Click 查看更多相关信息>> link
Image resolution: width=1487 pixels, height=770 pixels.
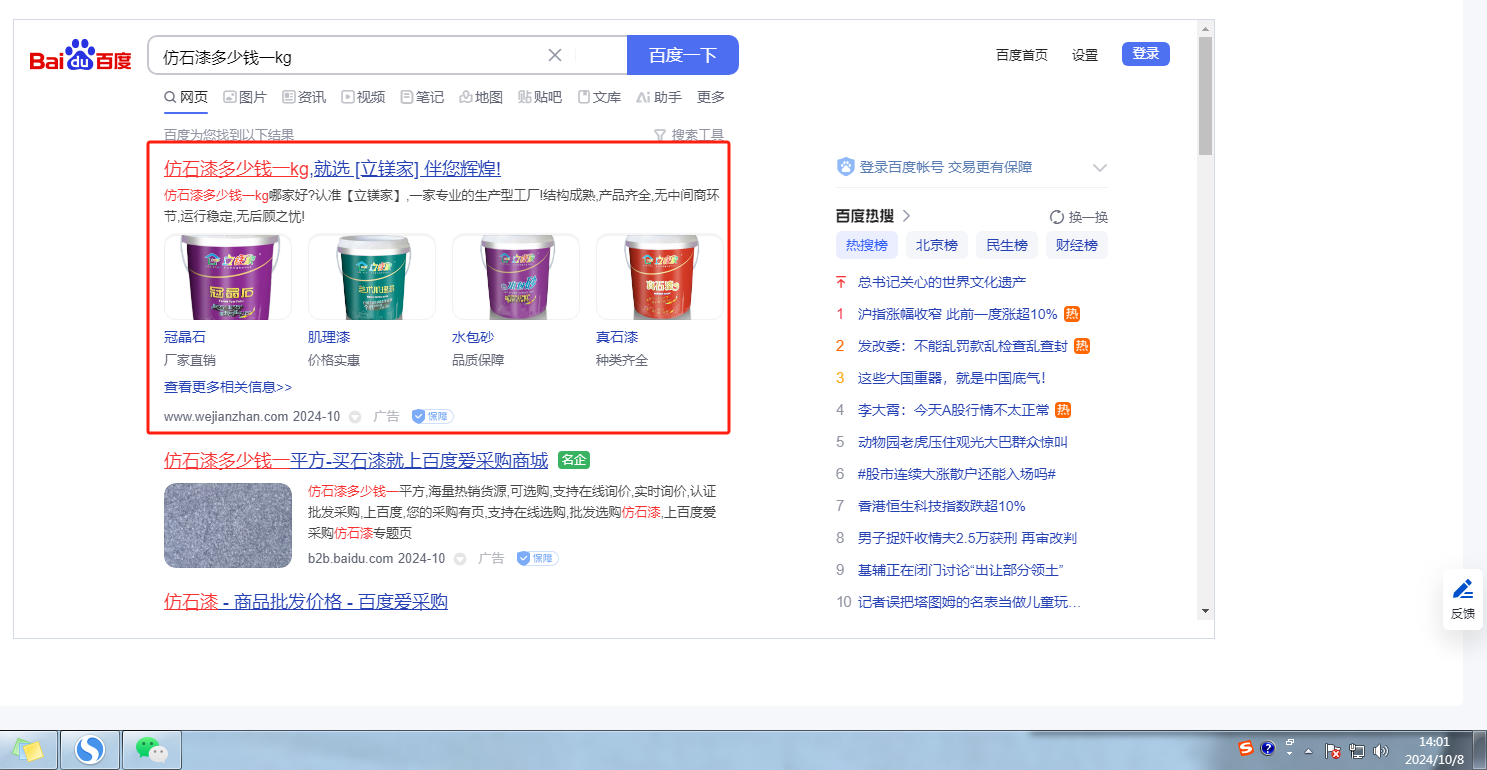(228, 387)
